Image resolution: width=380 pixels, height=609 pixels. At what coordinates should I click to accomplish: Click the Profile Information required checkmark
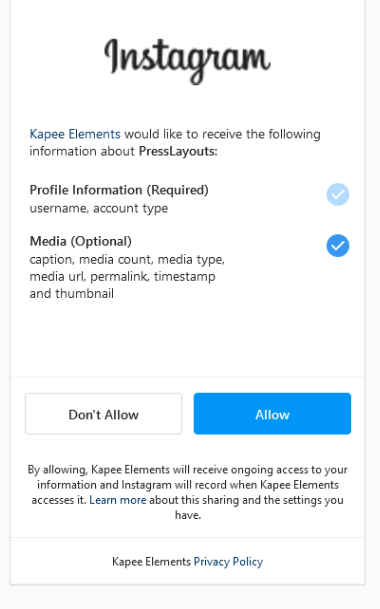coord(338,194)
